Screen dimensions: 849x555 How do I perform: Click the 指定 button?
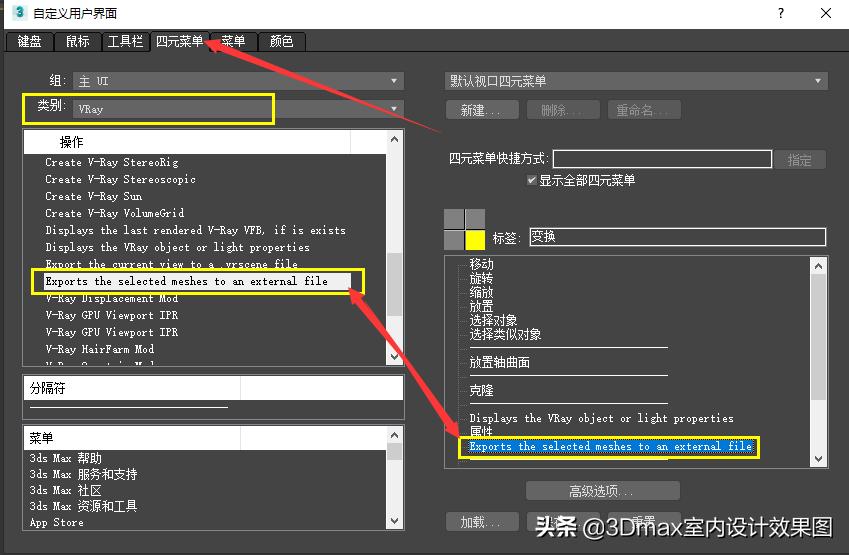coord(800,160)
